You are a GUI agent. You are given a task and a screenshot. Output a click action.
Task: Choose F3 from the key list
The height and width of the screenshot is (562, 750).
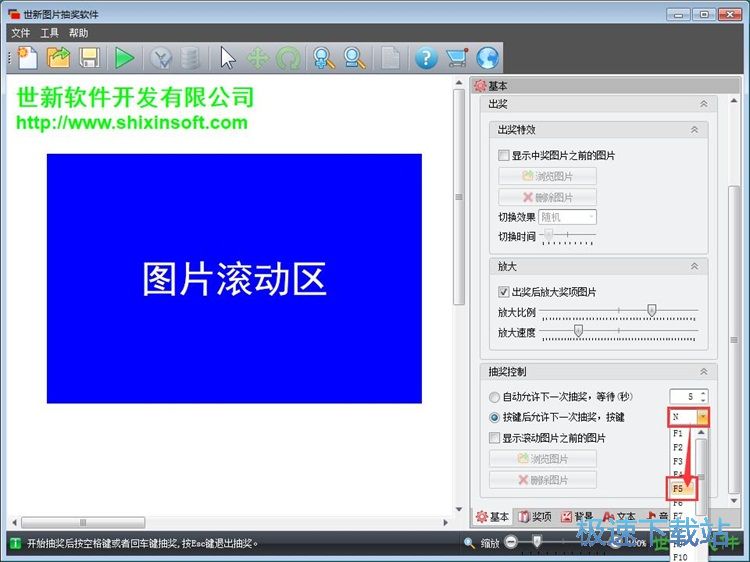tap(677, 462)
